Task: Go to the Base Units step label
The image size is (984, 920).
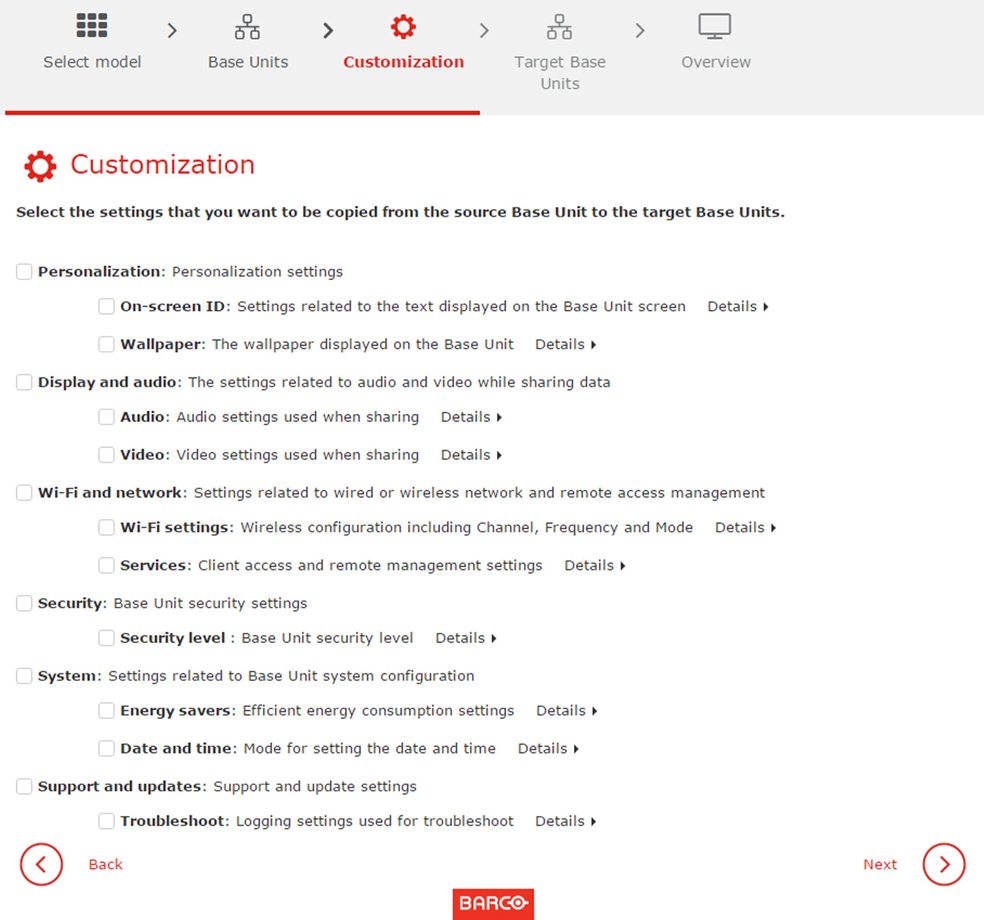Action: tap(248, 62)
